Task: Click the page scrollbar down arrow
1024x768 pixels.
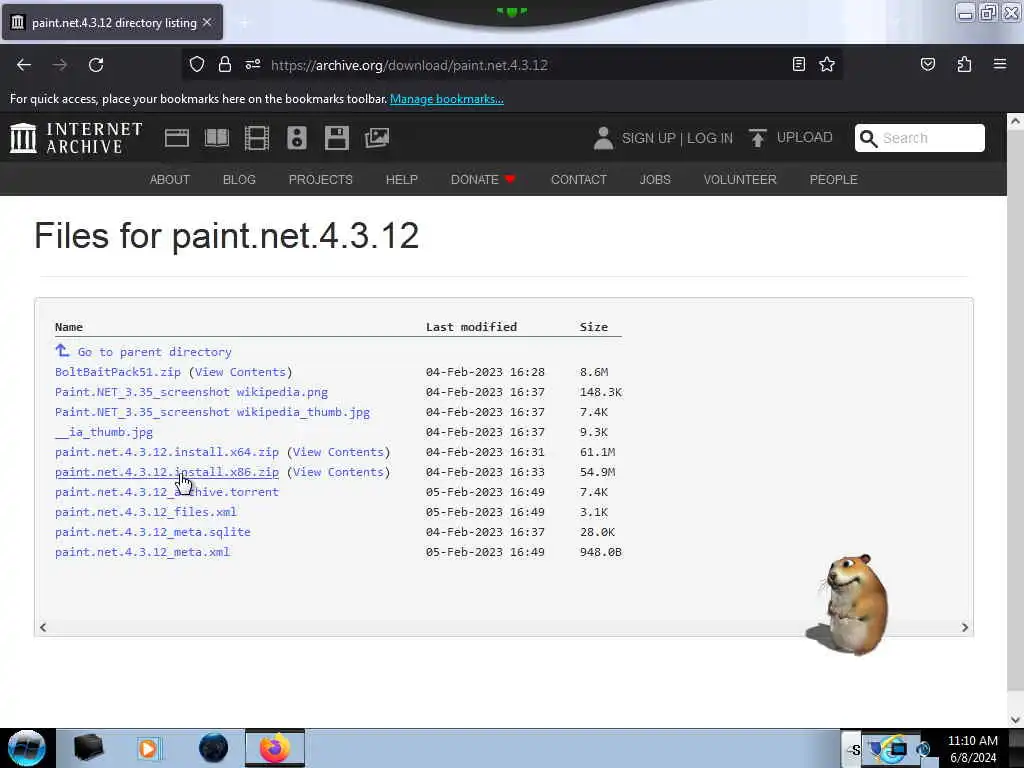Action: [x=1015, y=719]
